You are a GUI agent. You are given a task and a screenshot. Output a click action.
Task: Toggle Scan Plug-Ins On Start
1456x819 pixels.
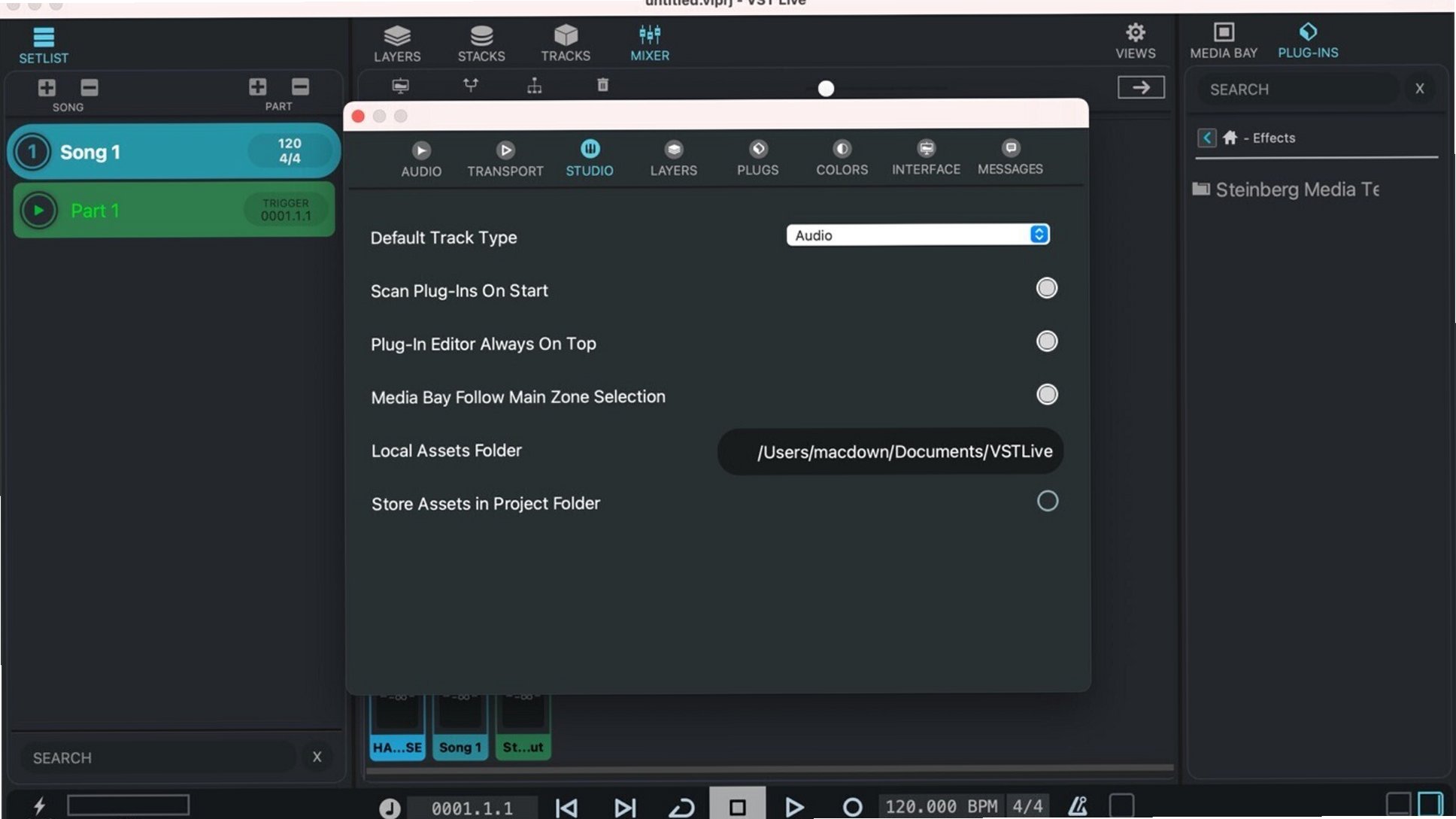coord(1046,288)
